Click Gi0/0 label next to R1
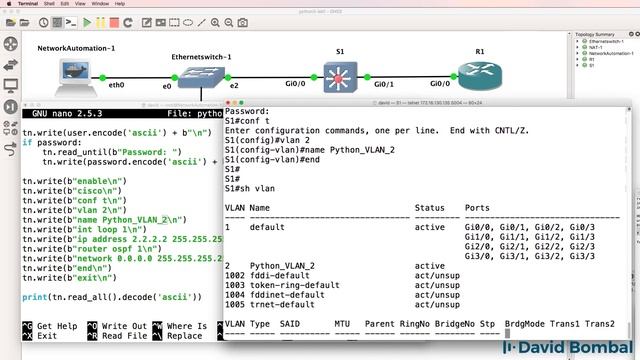The height and width of the screenshot is (360, 640). click(x=440, y=83)
